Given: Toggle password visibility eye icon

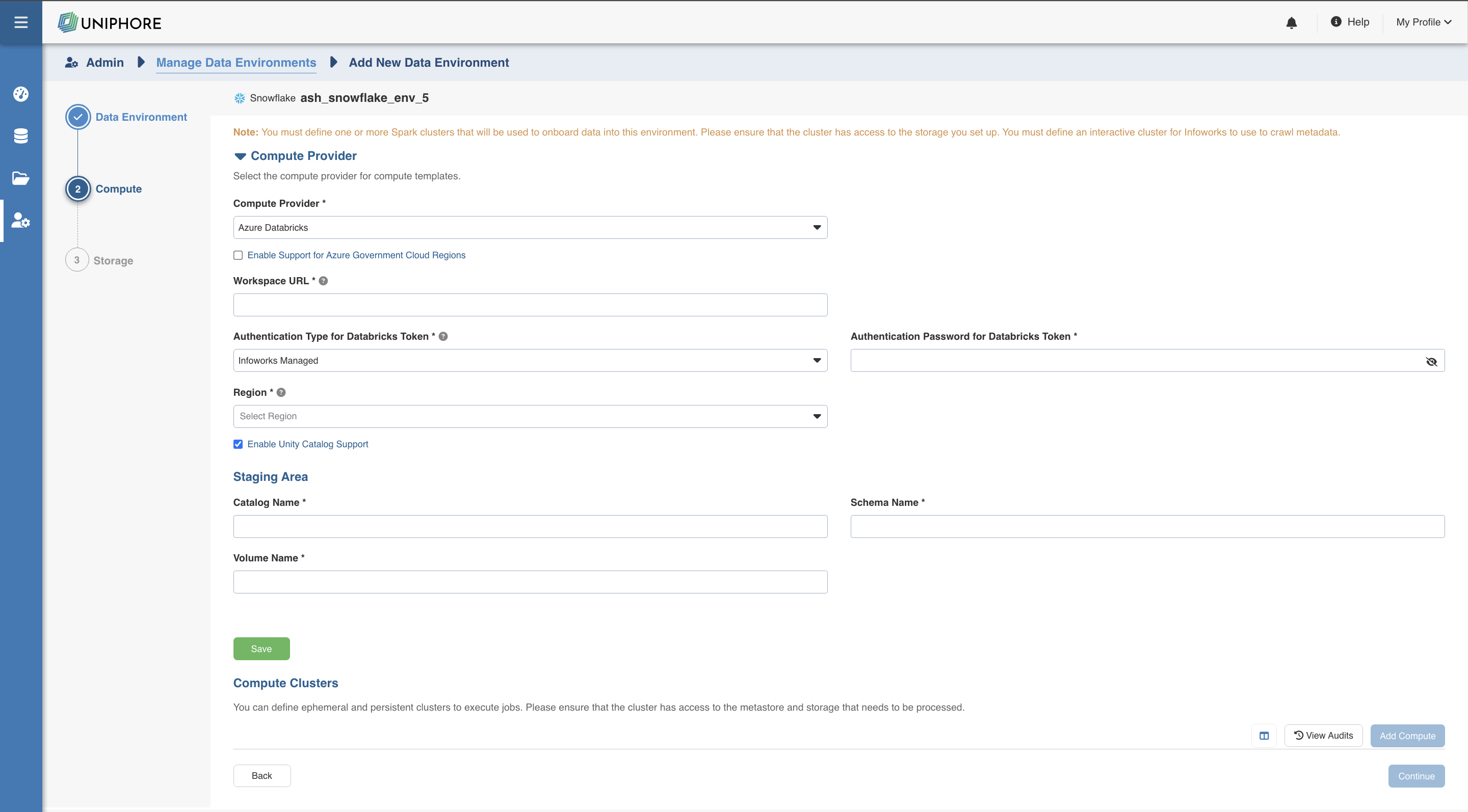Looking at the screenshot, I should 1431,362.
